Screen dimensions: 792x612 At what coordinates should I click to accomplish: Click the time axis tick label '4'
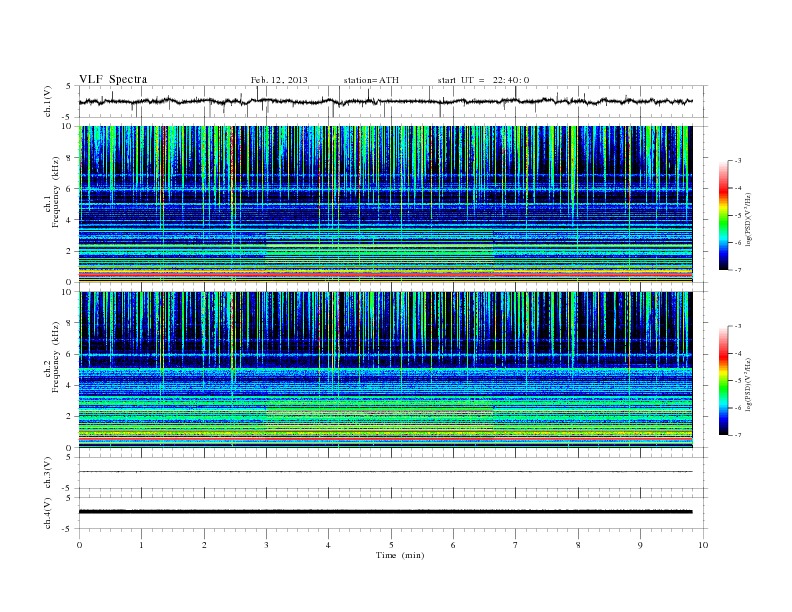tap(329, 545)
